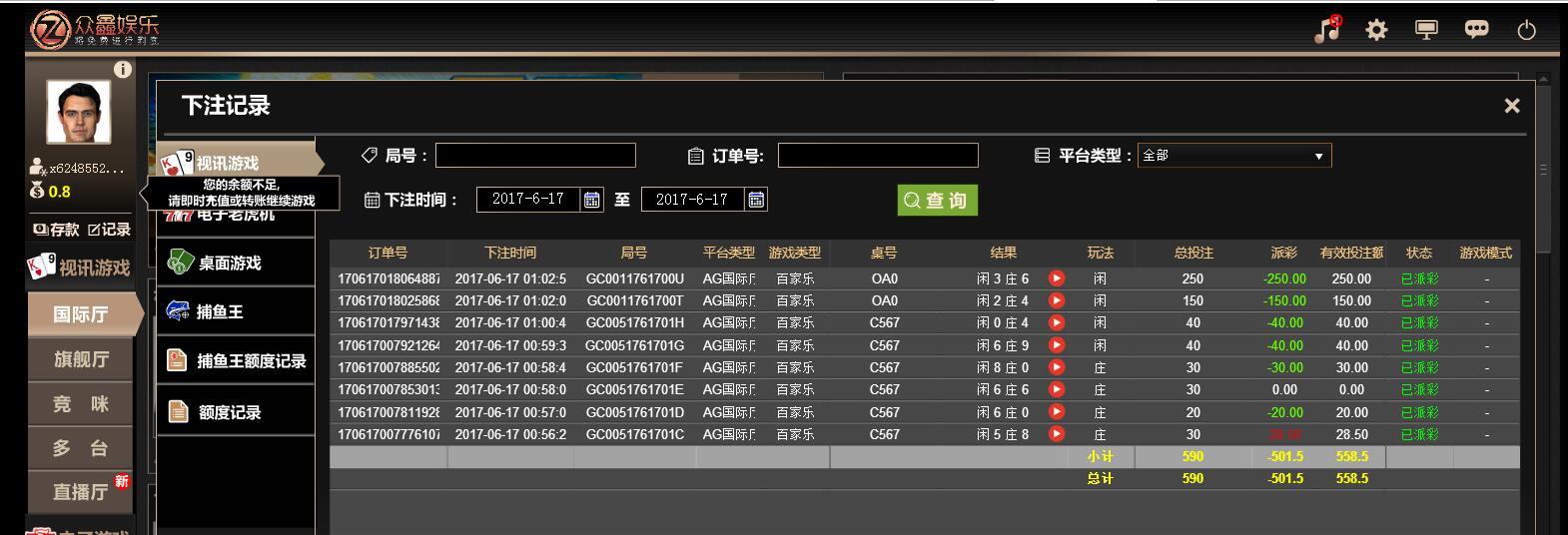Expand the 平台类型 dropdown

tap(1234, 156)
